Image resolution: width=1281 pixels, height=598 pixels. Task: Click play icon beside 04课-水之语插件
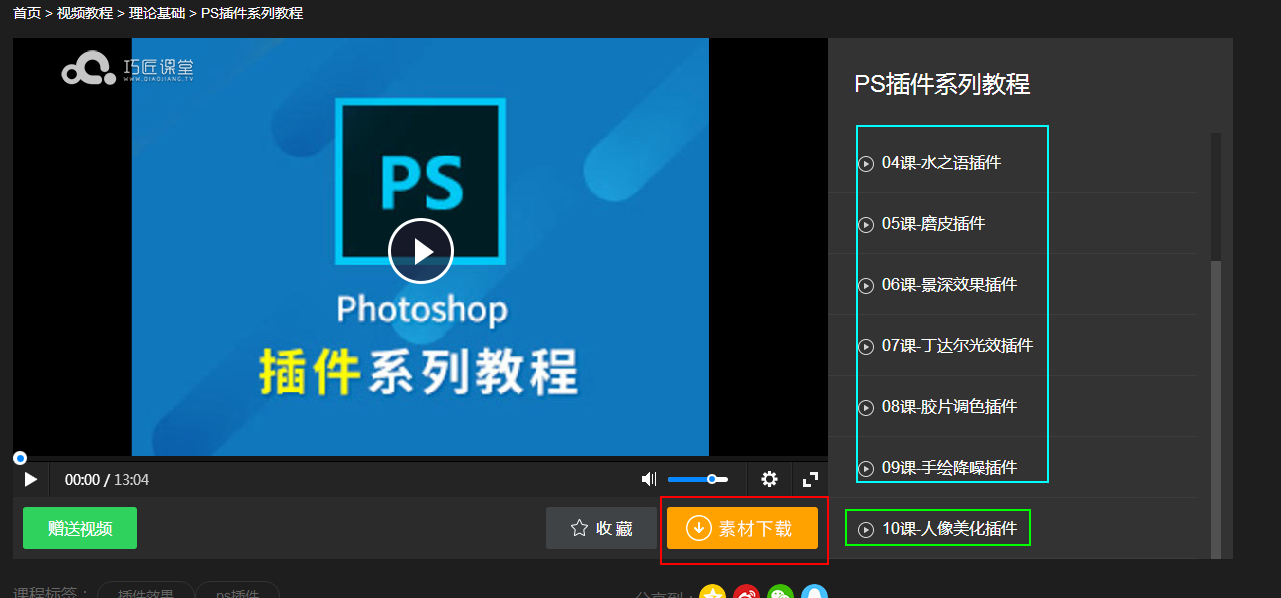coord(866,164)
